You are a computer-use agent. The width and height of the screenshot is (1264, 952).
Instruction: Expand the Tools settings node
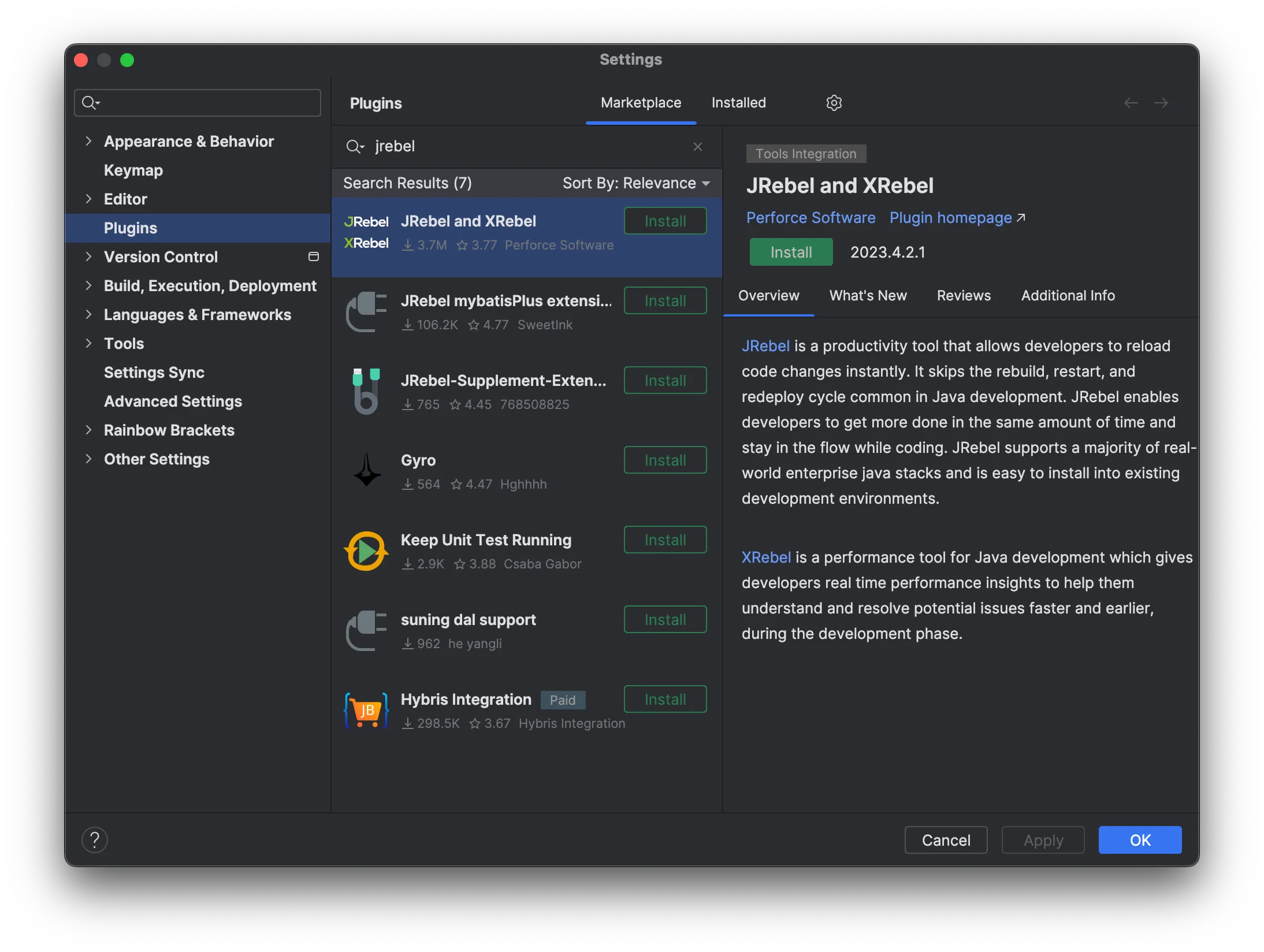pos(88,343)
